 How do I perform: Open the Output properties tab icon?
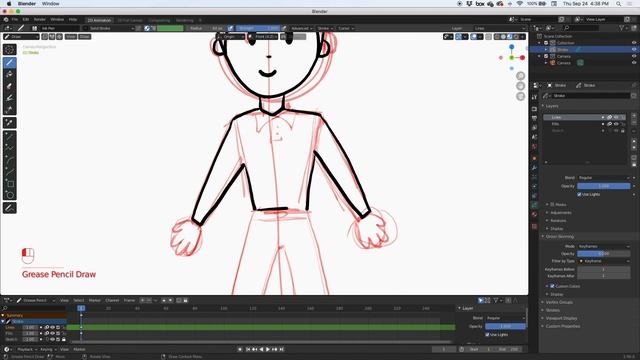[534, 118]
